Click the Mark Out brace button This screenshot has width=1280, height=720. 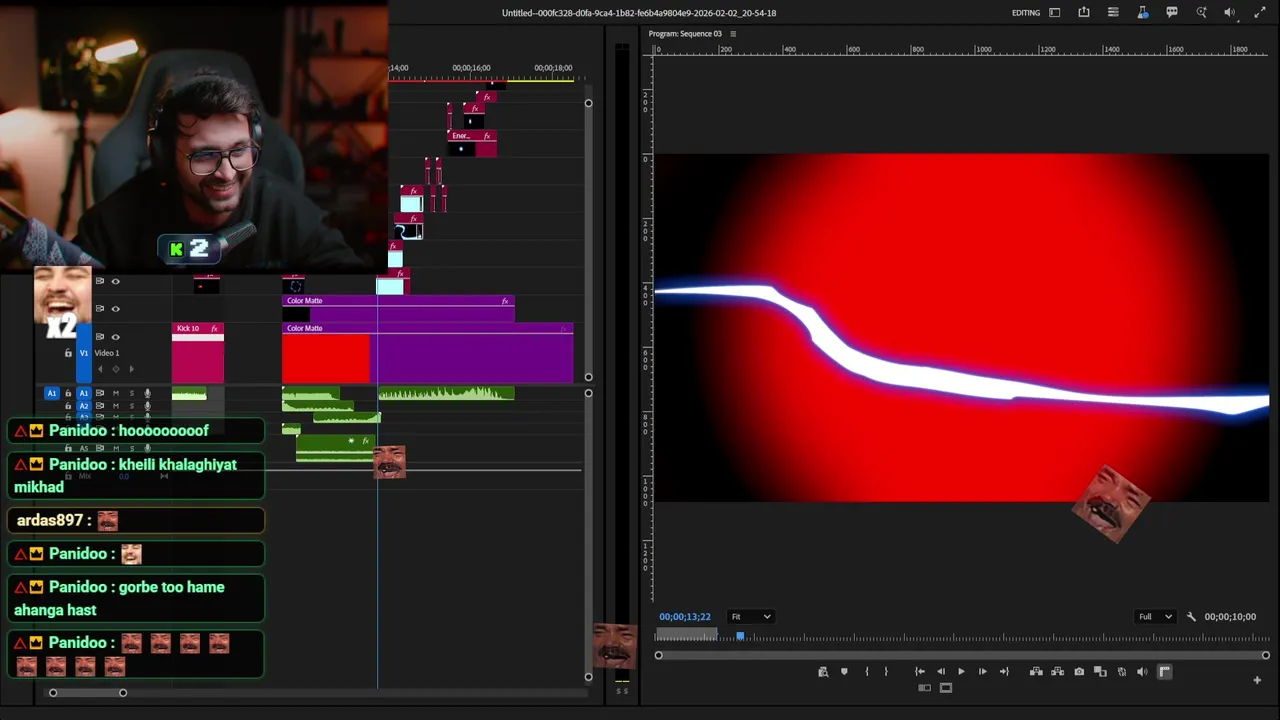pos(886,672)
